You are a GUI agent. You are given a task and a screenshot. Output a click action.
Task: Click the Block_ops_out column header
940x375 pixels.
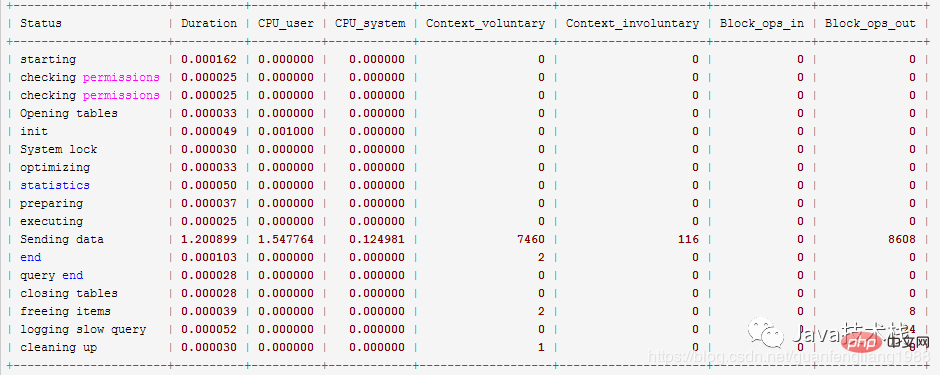pos(870,23)
